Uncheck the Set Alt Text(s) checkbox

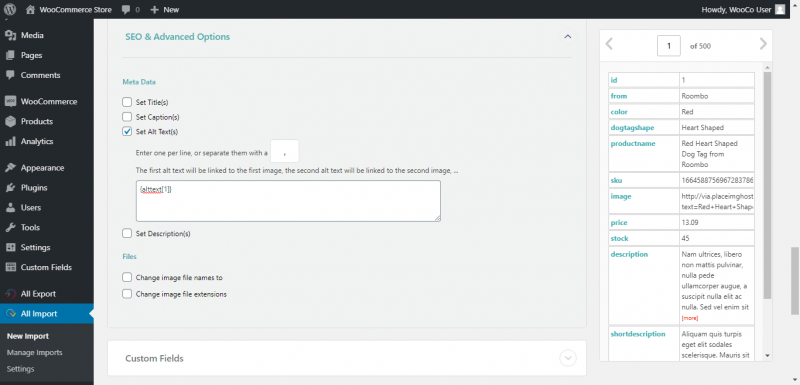pos(127,132)
